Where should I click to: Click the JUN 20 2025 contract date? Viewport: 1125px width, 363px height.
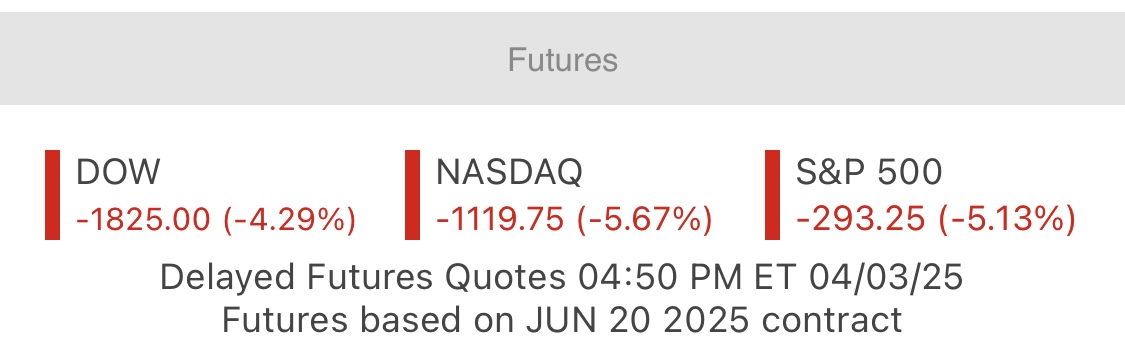[x=639, y=320]
